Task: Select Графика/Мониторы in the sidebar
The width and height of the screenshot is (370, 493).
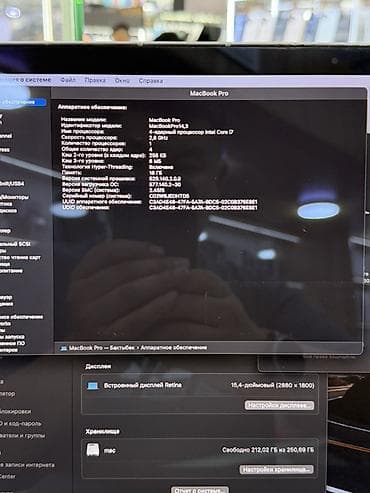Action: click(x=14, y=197)
